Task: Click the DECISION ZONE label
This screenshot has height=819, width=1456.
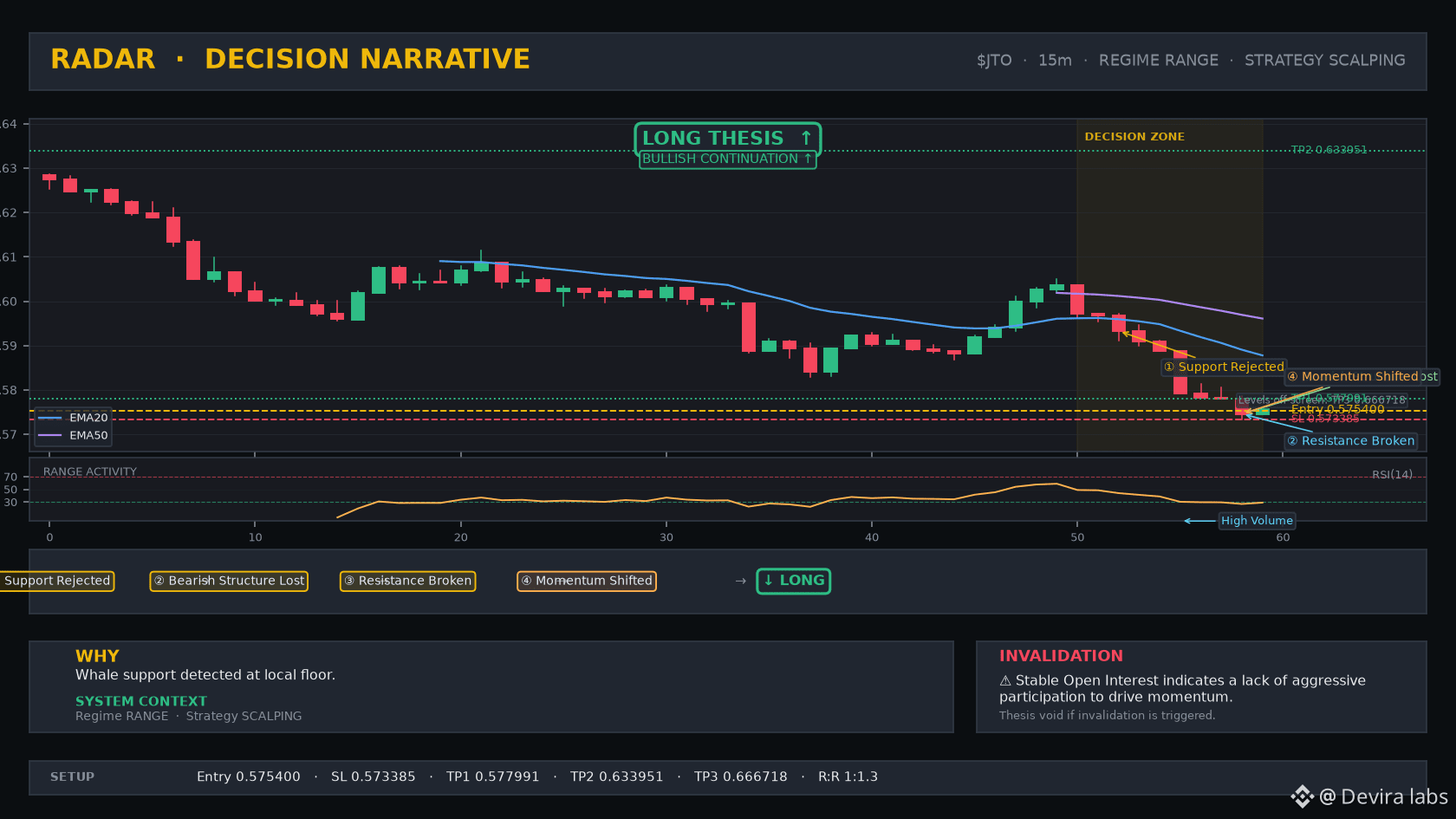Action: point(1134,137)
